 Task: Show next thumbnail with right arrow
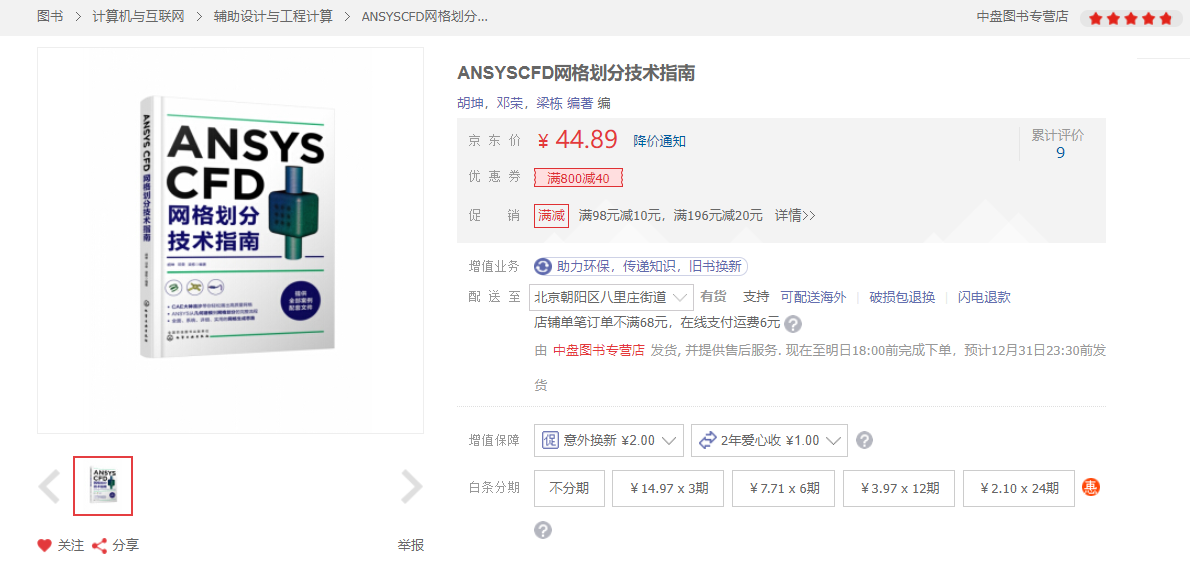tap(411, 487)
